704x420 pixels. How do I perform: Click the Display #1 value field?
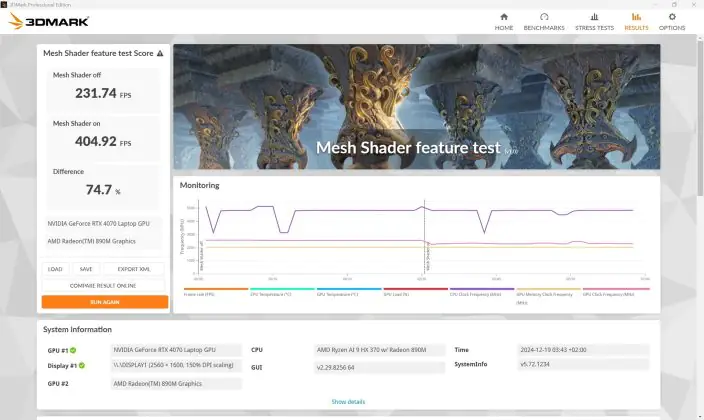(x=176, y=366)
